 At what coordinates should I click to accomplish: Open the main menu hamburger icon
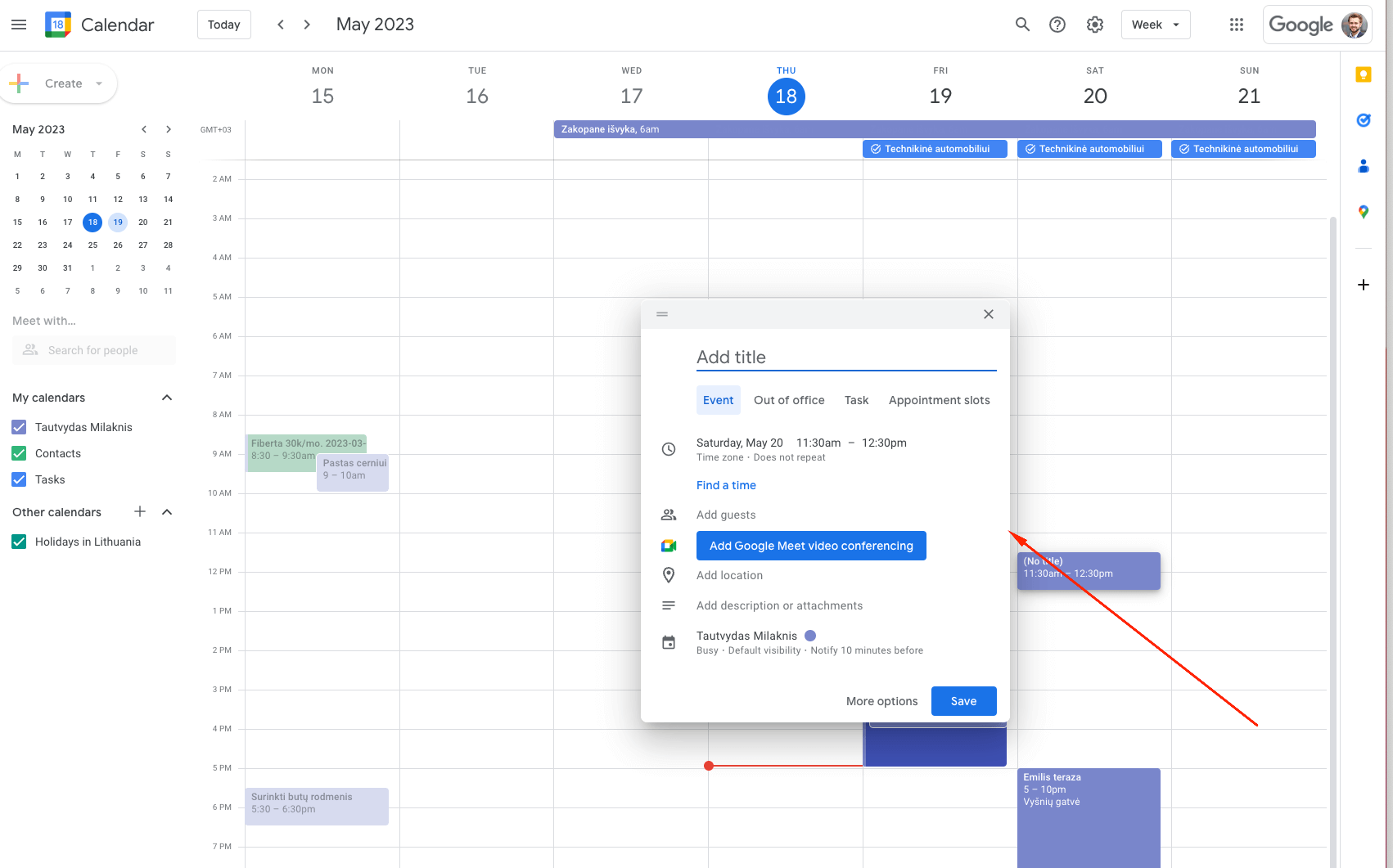click(19, 25)
